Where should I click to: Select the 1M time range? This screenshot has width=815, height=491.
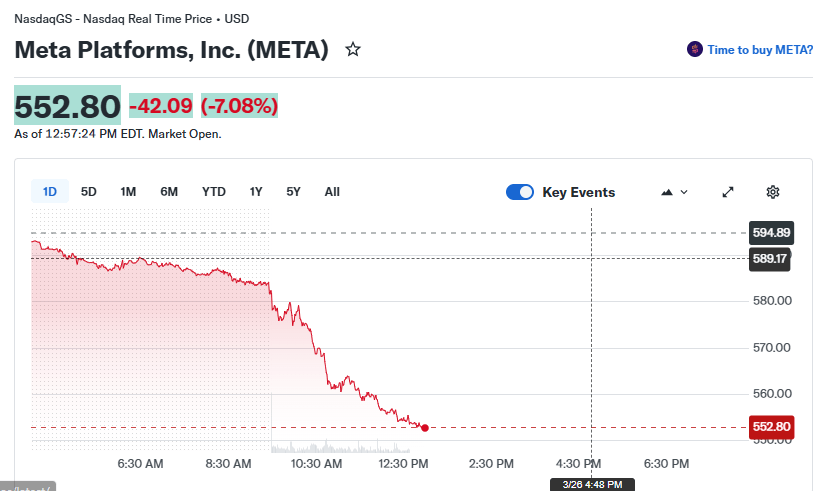pyautogui.click(x=128, y=192)
